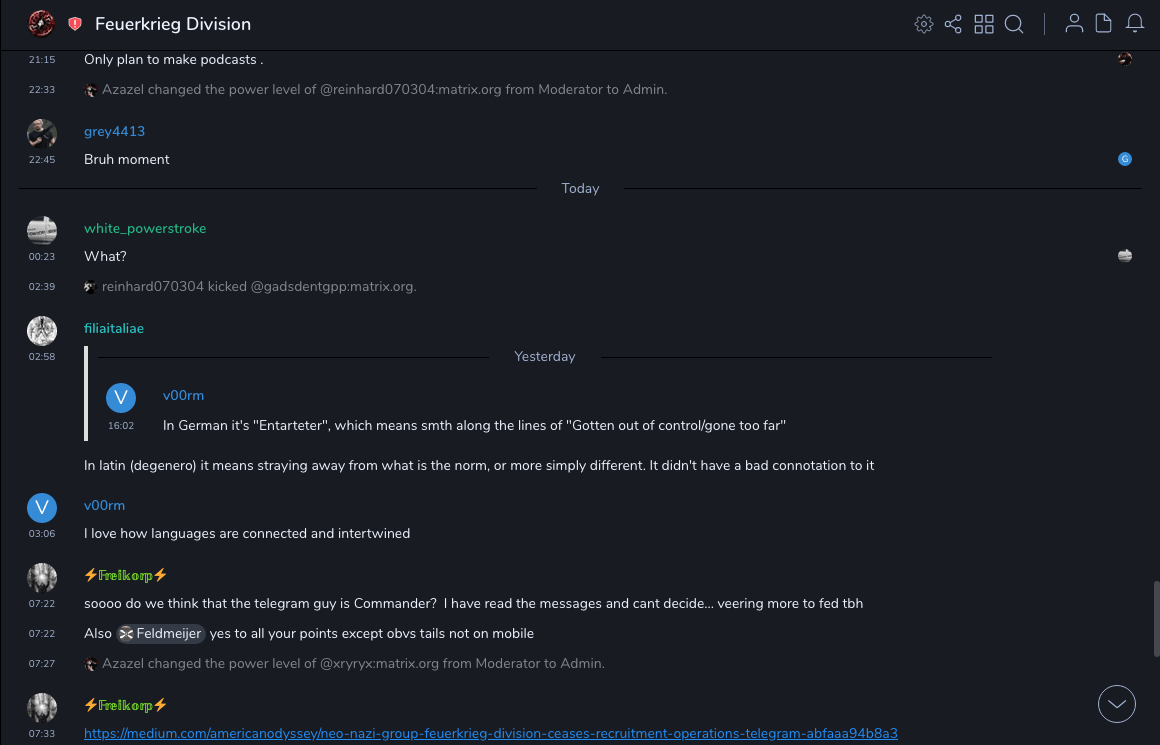Open the medium.com article link

pos(490,733)
